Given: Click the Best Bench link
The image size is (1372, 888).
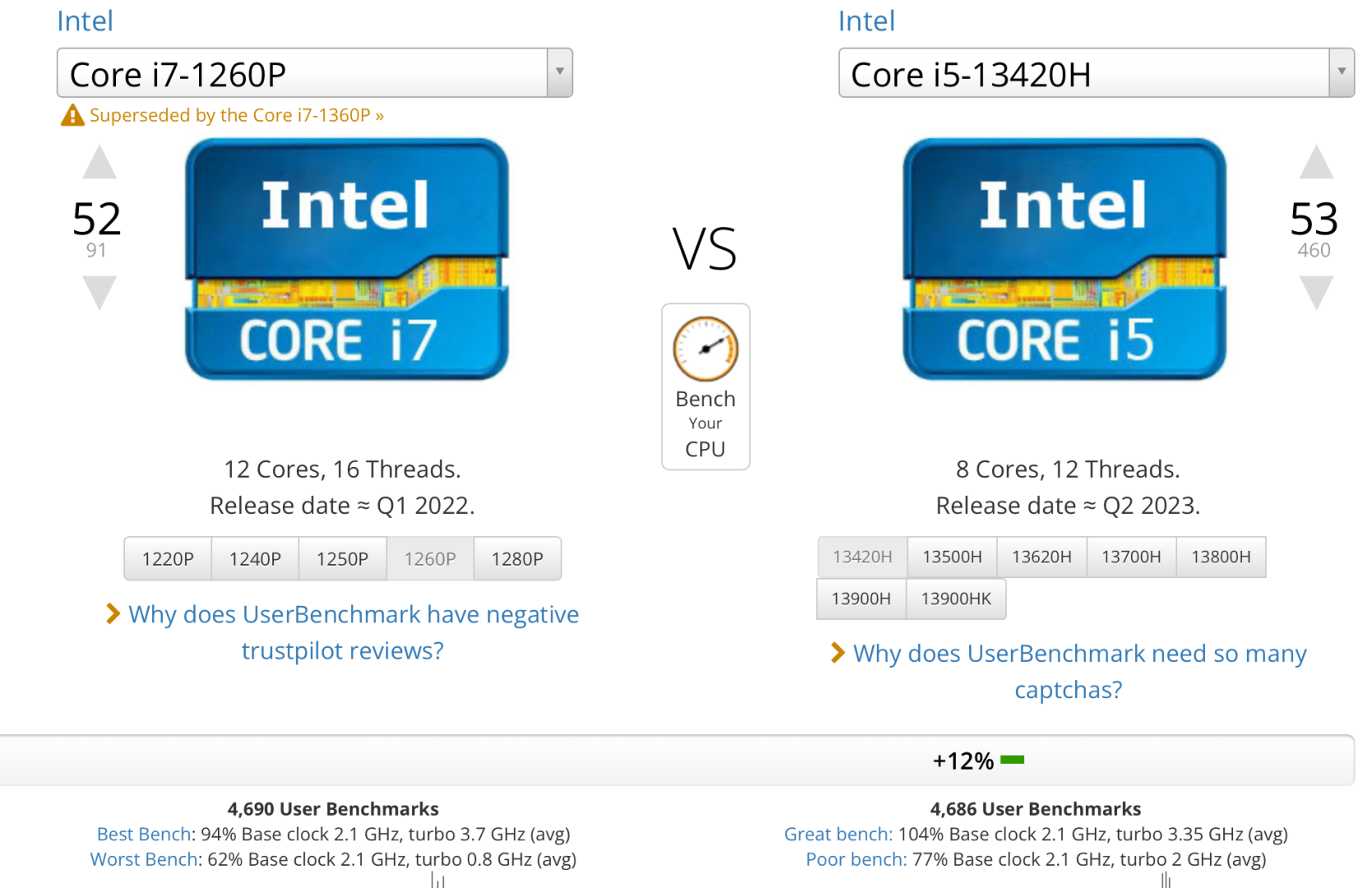Looking at the screenshot, I should tap(144, 835).
